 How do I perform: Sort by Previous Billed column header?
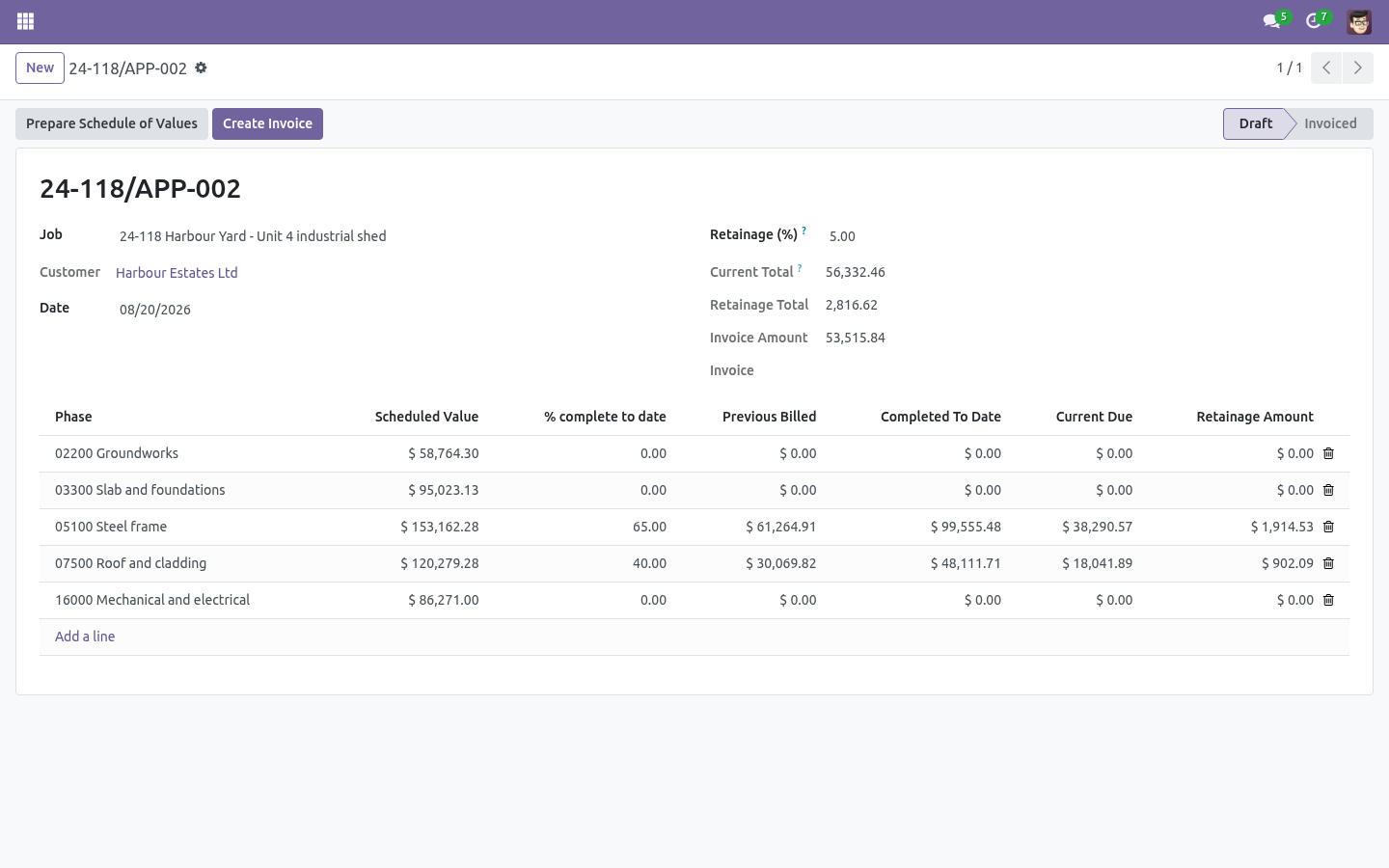[x=769, y=417]
